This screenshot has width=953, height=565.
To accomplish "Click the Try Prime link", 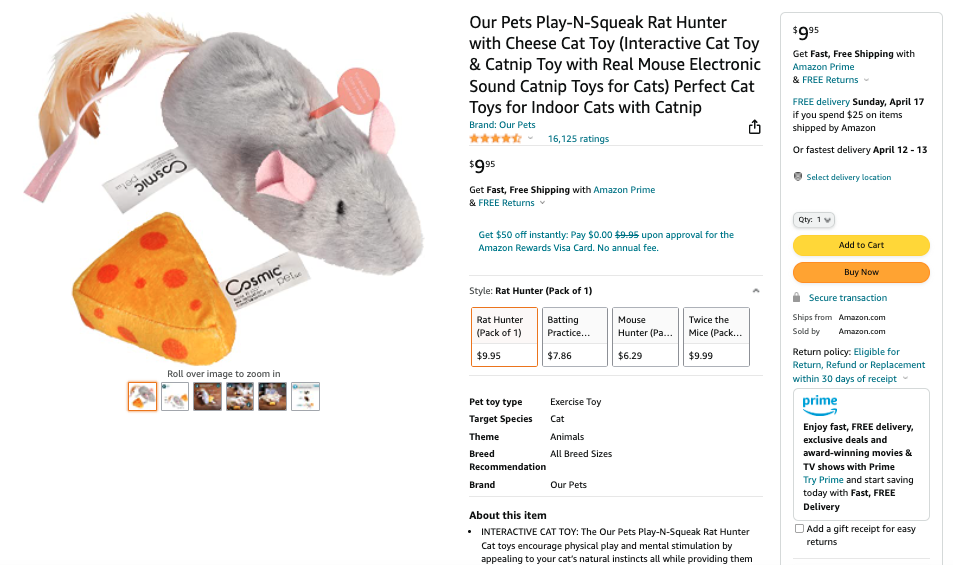I will [x=823, y=480].
